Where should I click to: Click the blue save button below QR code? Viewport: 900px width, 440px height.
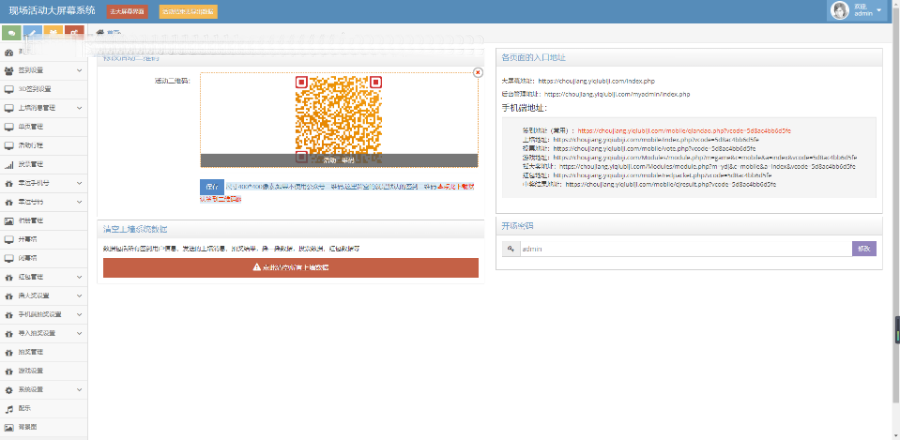[210, 186]
